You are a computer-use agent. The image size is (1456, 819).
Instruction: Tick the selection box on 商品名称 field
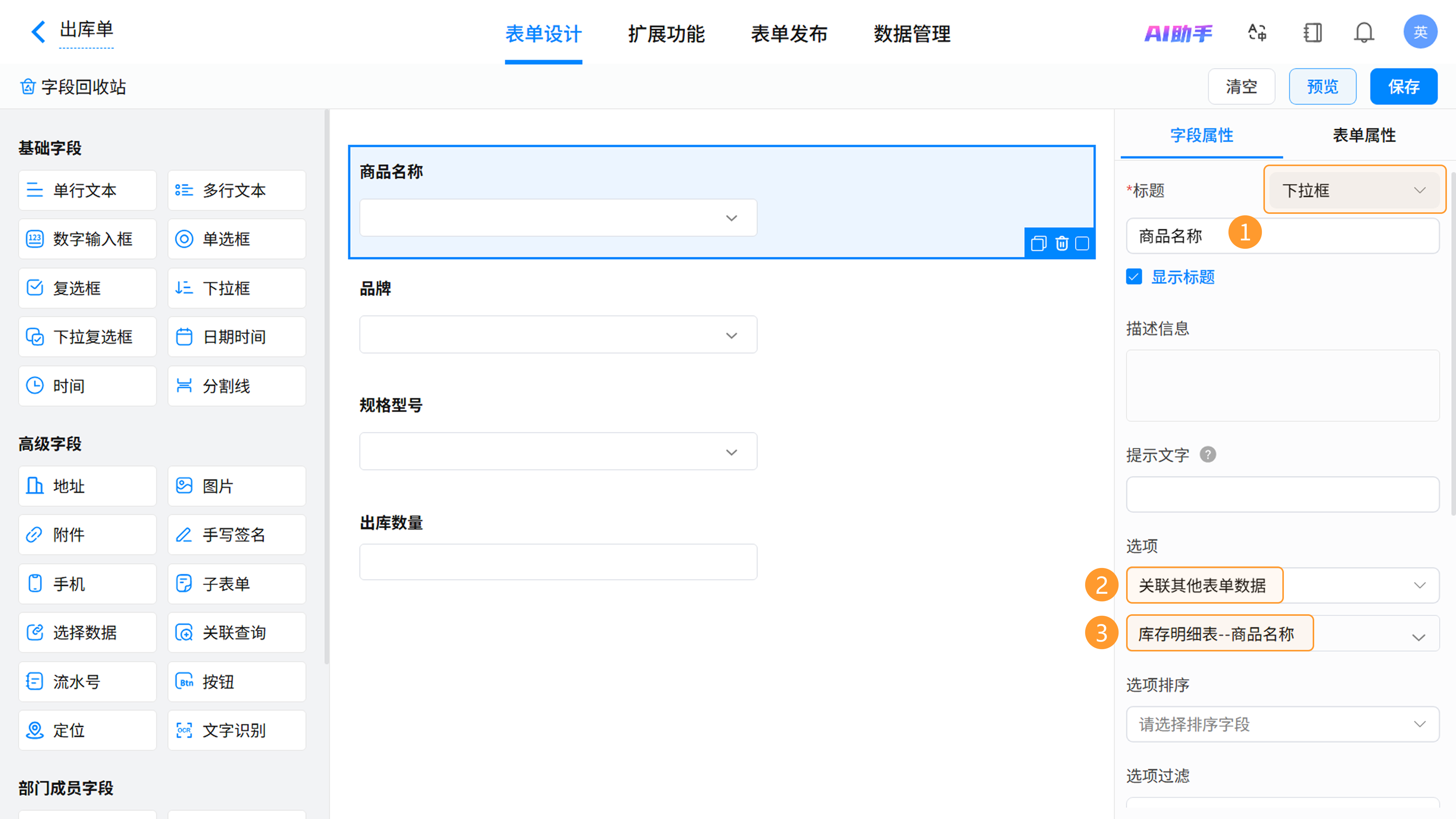tap(1082, 243)
